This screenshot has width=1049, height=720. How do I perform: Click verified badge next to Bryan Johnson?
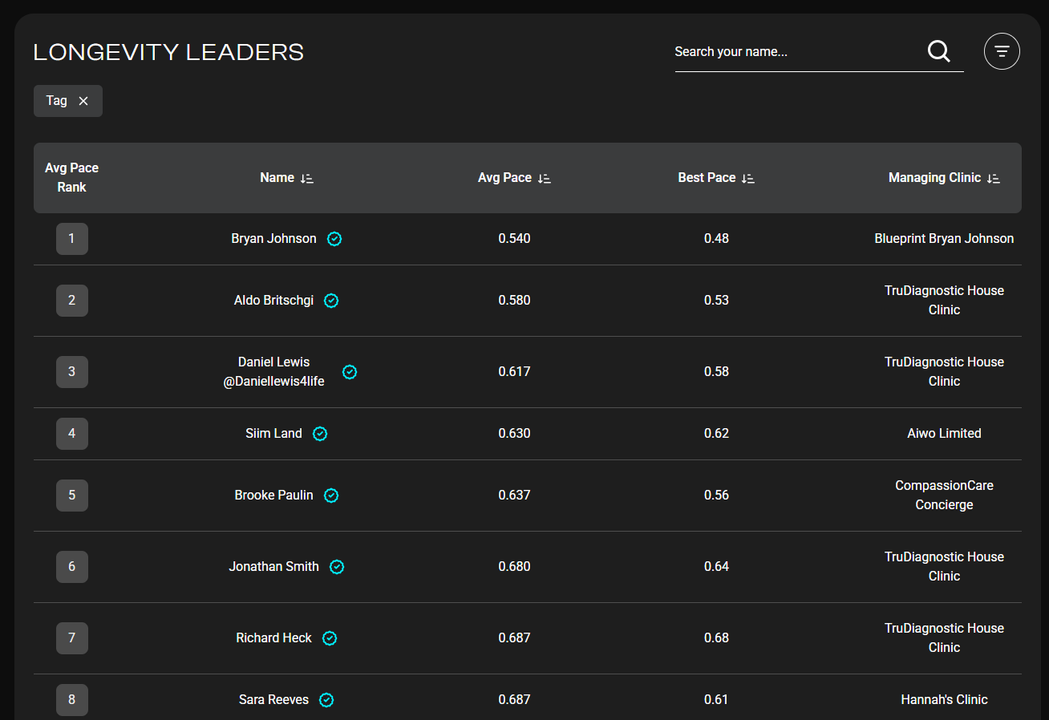tap(335, 239)
